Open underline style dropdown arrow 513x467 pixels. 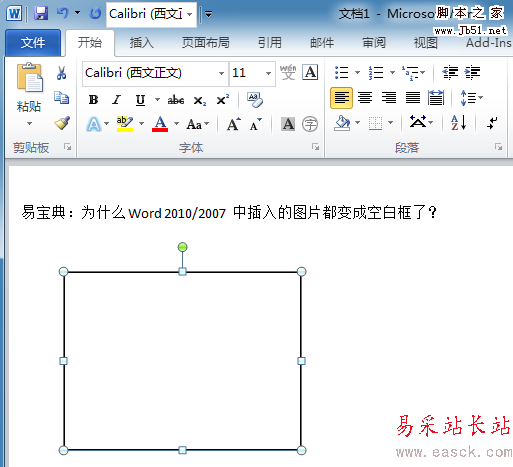click(x=157, y=99)
